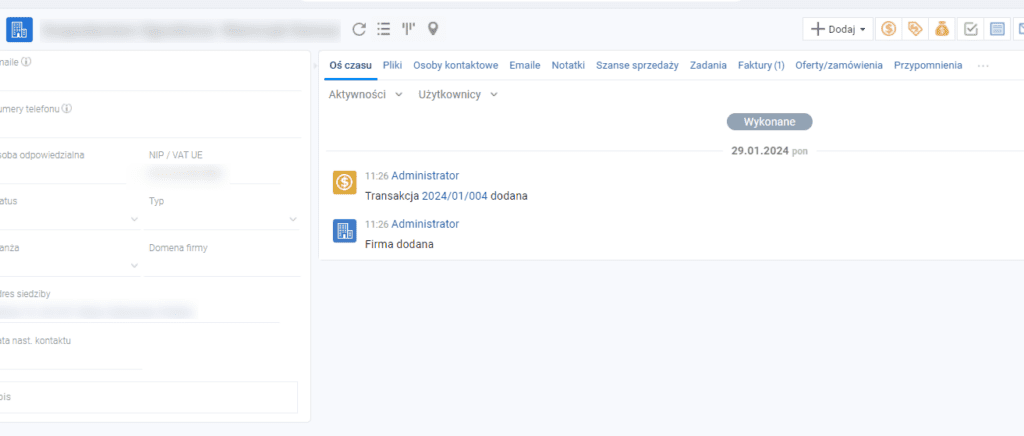
Task: Click the orange money bag toolbar icon
Action: pyautogui.click(x=942, y=29)
